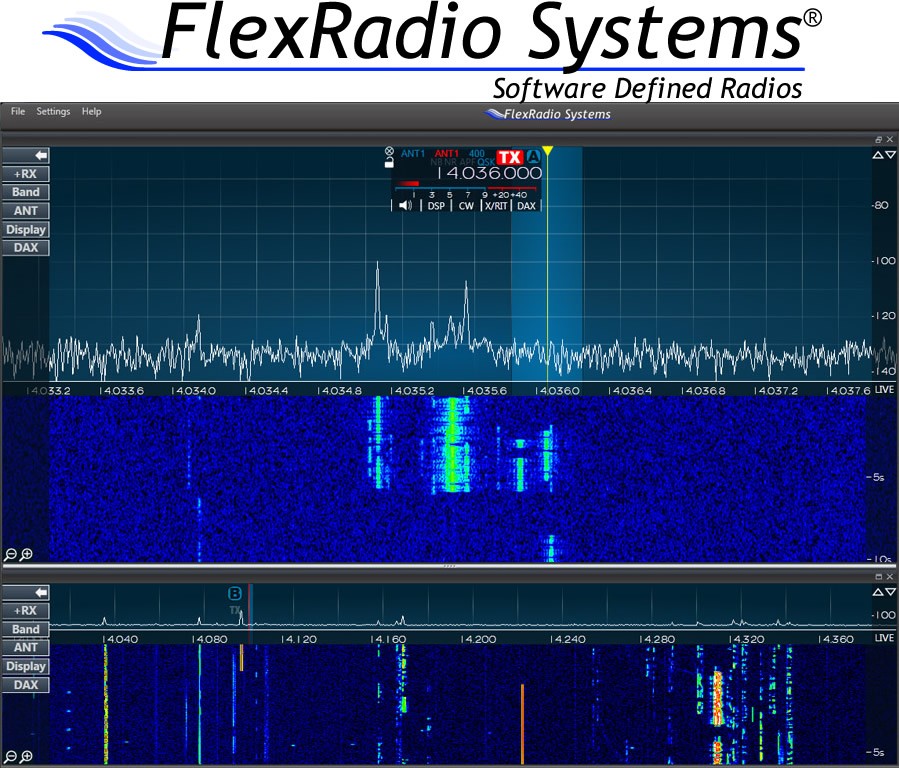Zoom out the upper panadapter bandwidth

(x=10, y=555)
